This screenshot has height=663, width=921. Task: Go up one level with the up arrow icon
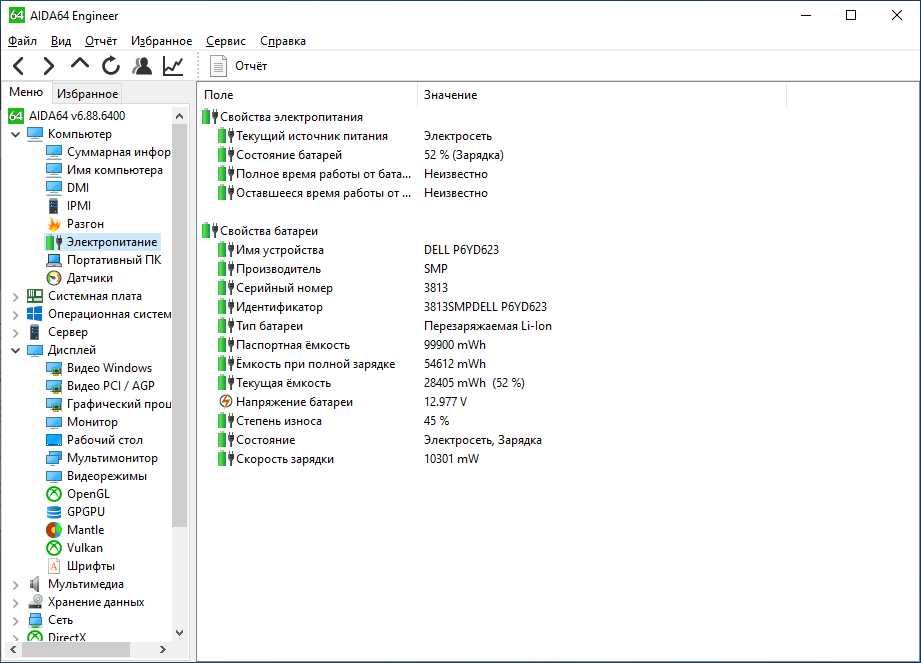click(80, 63)
